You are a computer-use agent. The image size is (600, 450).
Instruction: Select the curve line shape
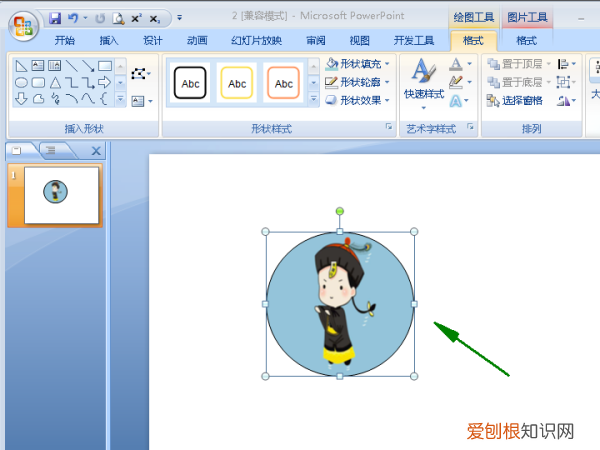pos(88,99)
